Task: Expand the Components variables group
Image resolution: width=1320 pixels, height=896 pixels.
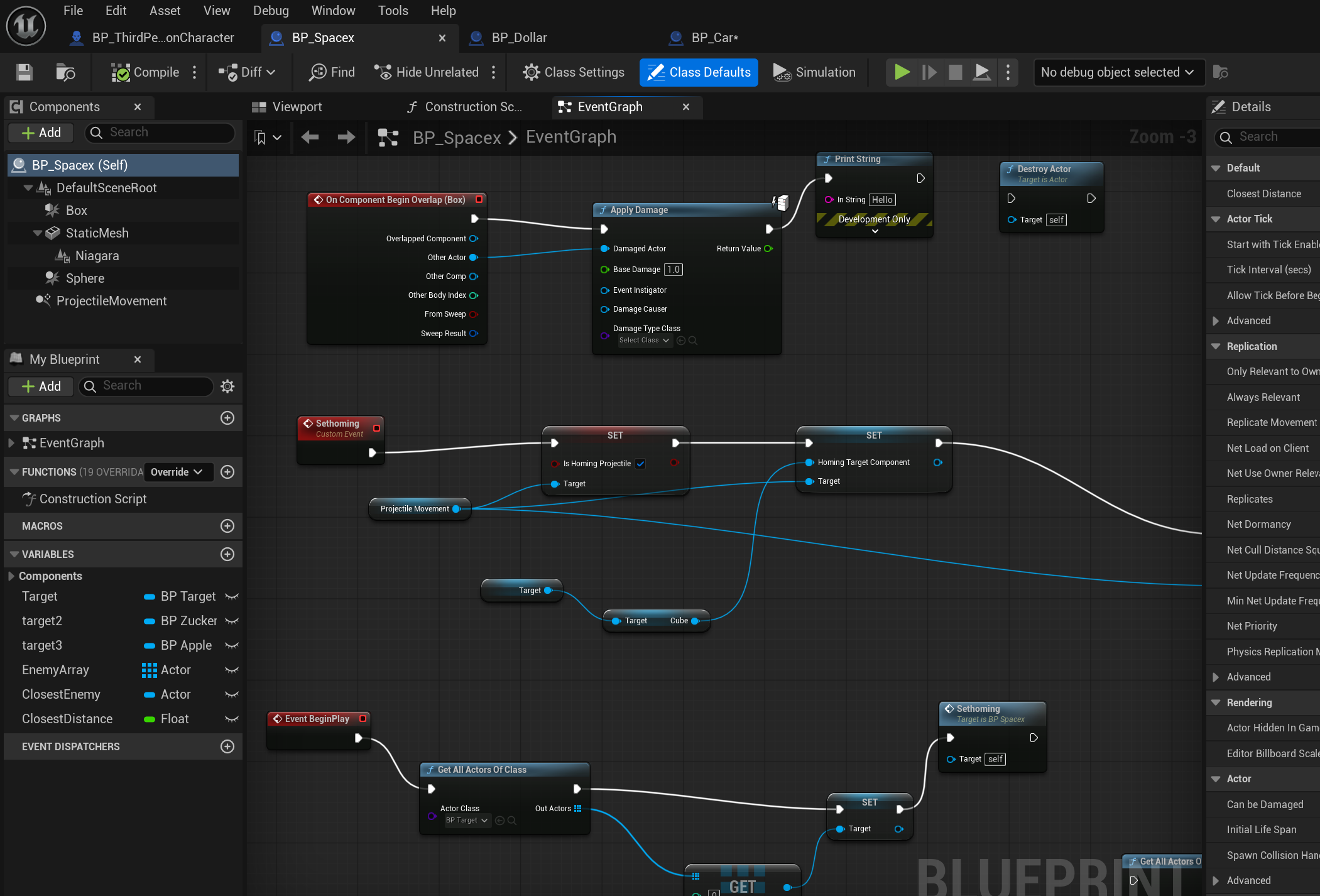Action: click(11, 576)
